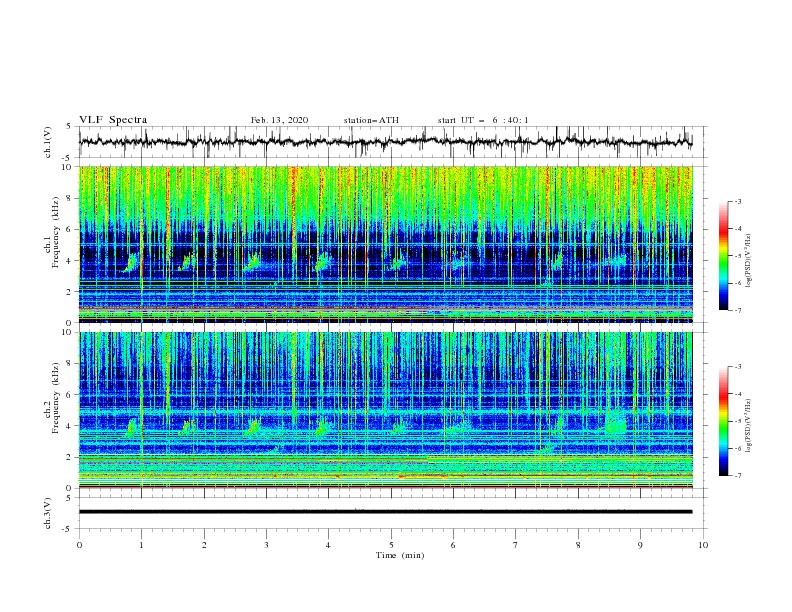The width and height of the screenshot is (792, 612).
Task: Click time axis tick label "10"
Action: [703, 545]
